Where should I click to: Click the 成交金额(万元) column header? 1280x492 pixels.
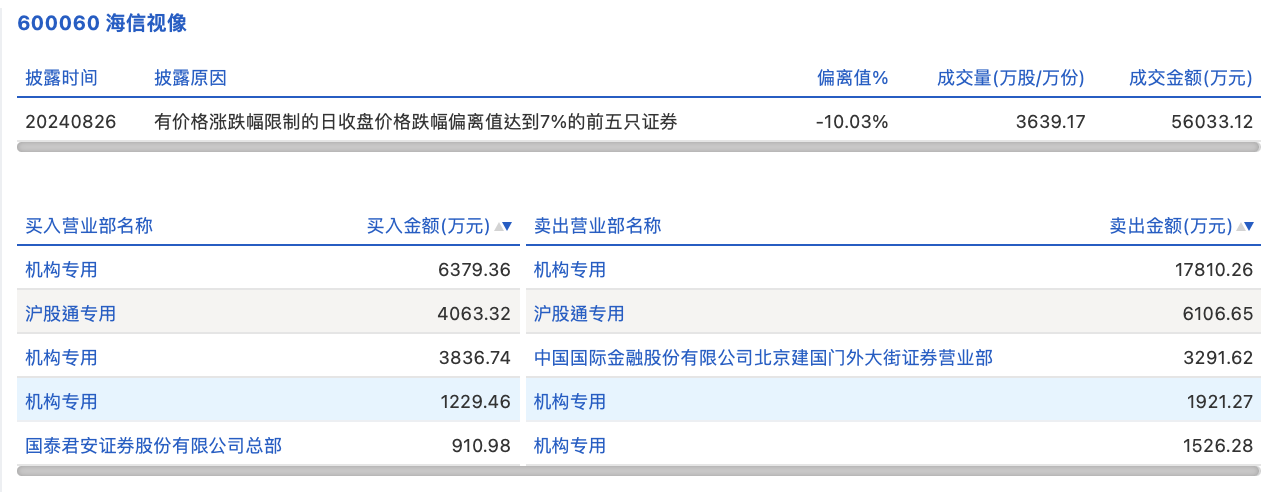(x=1190, y=78)
